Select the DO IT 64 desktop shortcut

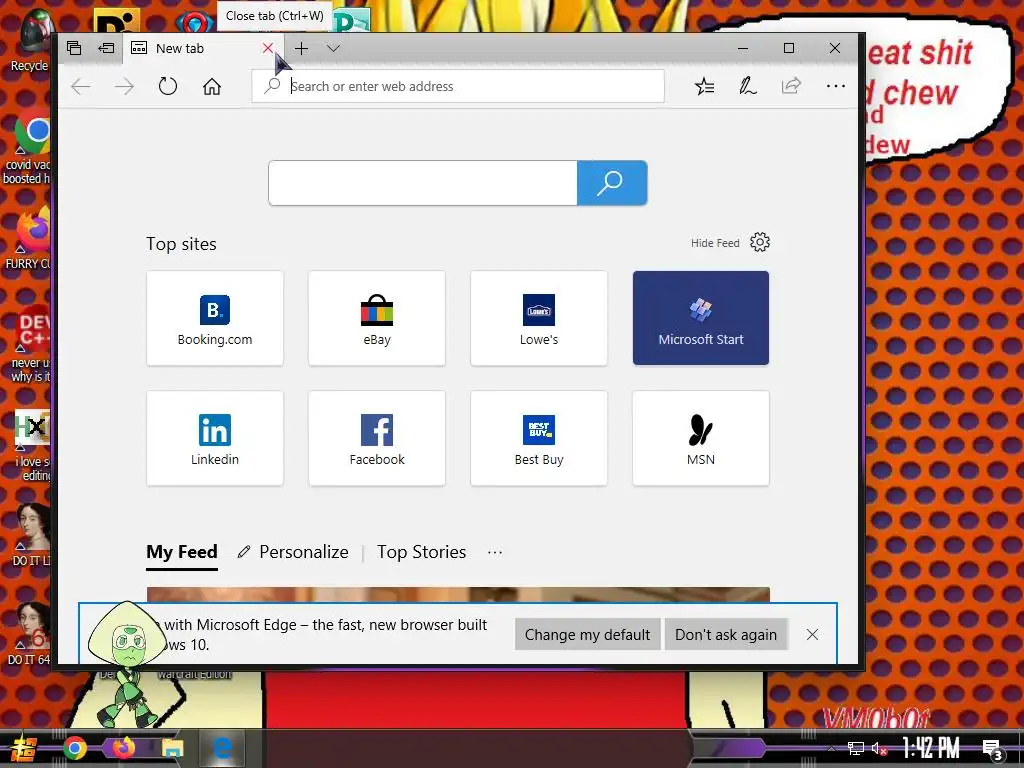click(x=30, y=634)
